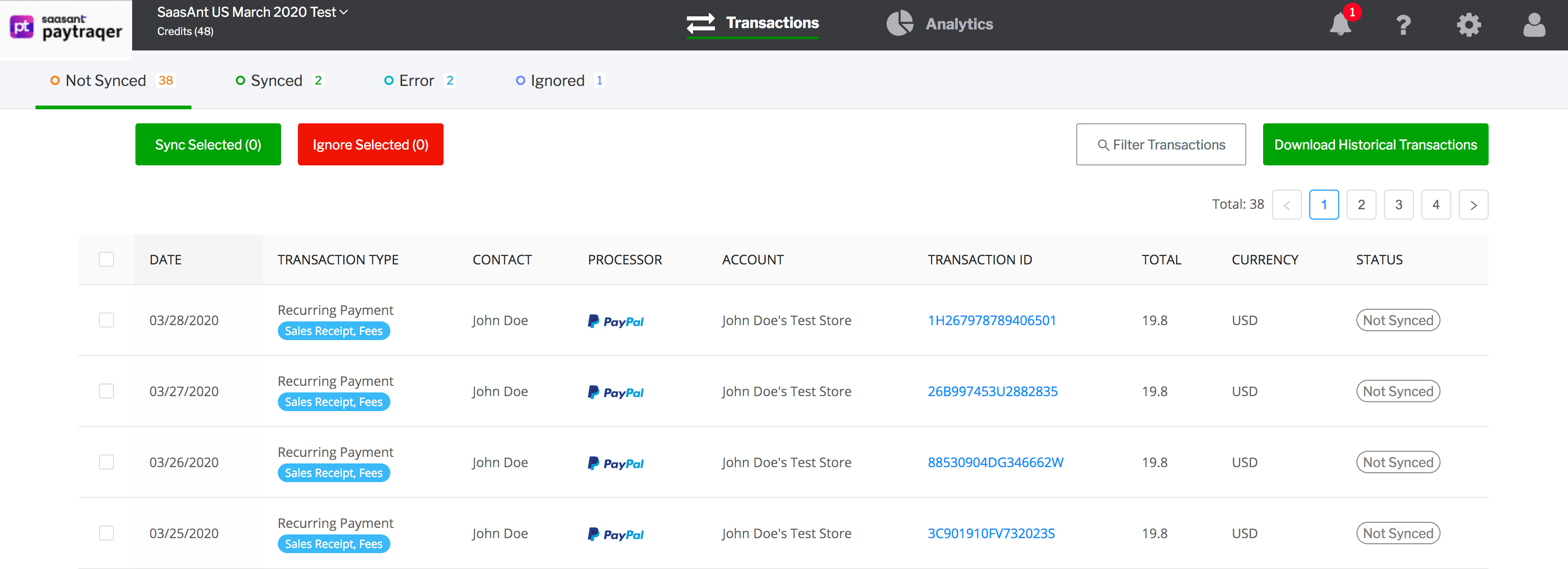Viewport: 1568px width, 569px height.
Task: Click the Ignore Selected (0) button
Action: (x=370, y=144)
